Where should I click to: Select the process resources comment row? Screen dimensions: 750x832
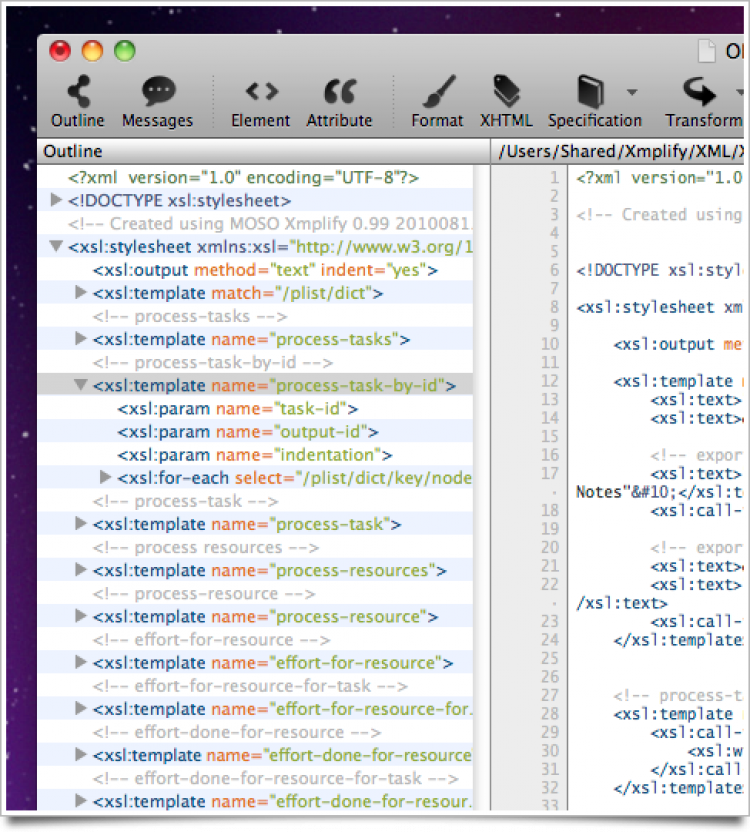point(255,547)
